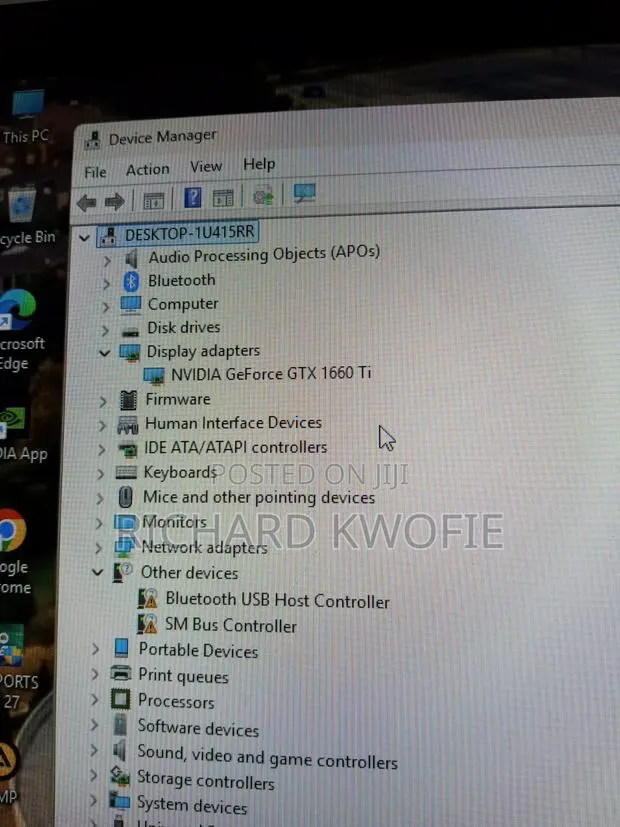620x827 pixels.
Task: Select SM Bus Controller entry
Action: [x=230, y=625]
